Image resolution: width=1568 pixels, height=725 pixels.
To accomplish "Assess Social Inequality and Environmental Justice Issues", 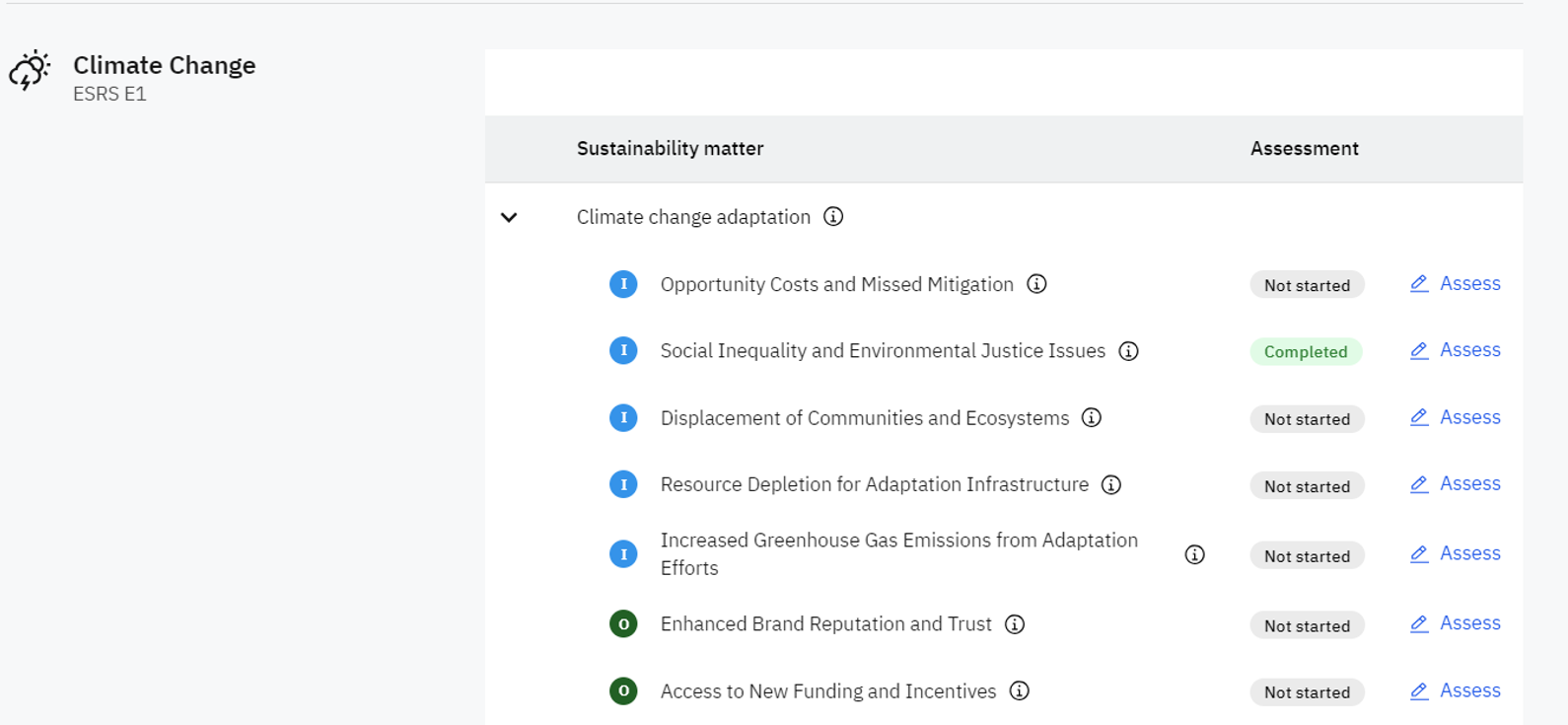I will [1456, 351].
